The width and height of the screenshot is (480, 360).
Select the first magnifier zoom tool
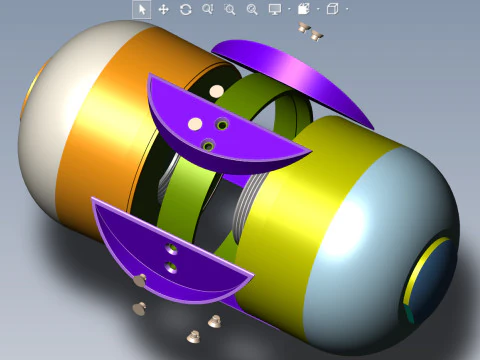point(207,9)
